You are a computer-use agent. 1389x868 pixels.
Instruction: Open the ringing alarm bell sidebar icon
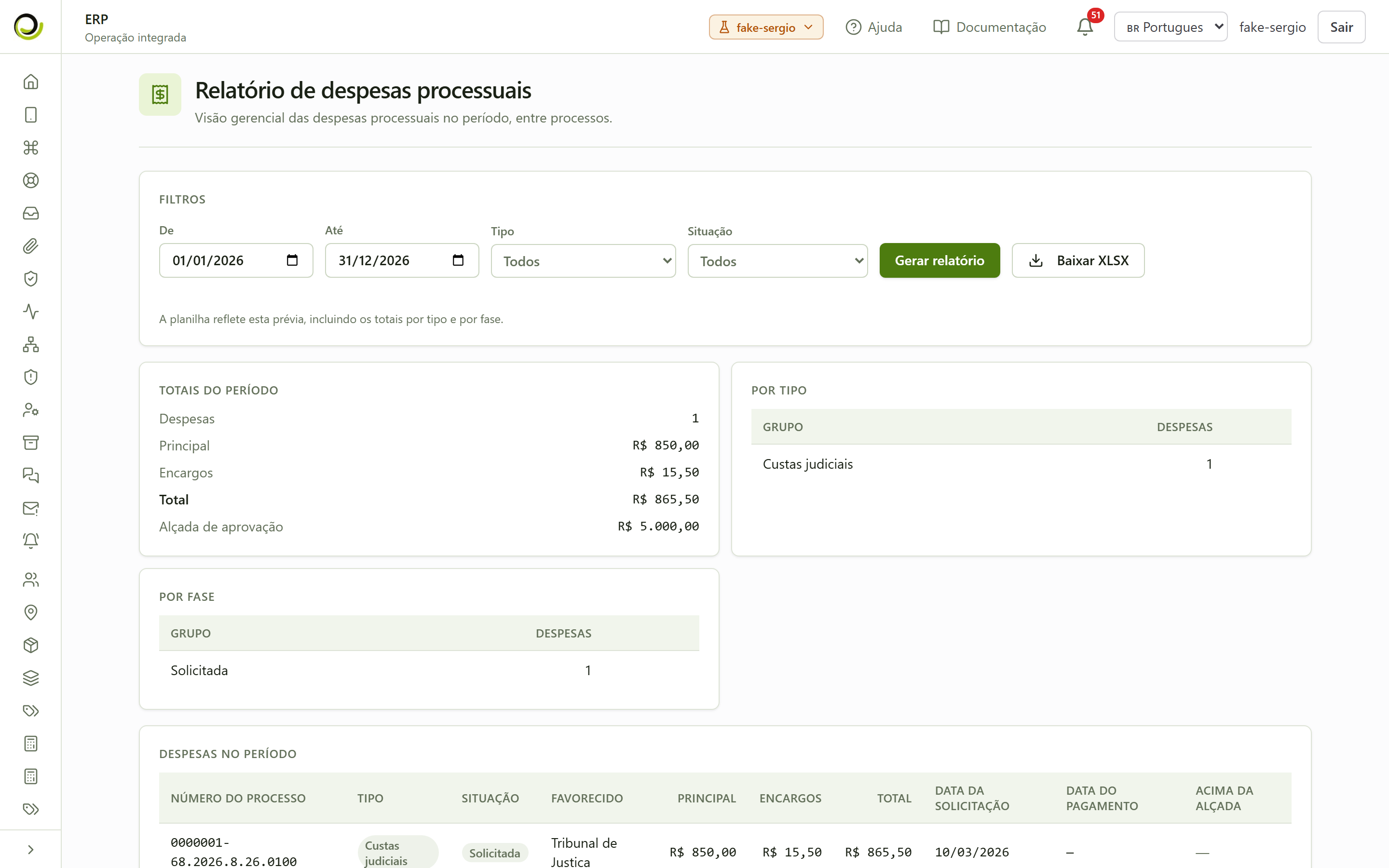click(x=30, y=541)
